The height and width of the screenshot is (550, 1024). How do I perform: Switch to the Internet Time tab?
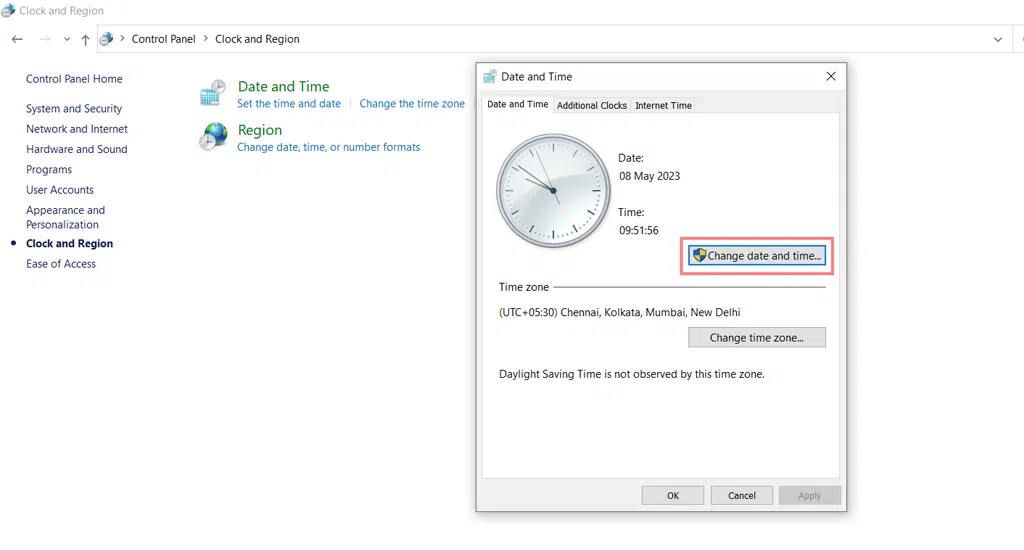point(663,105)
